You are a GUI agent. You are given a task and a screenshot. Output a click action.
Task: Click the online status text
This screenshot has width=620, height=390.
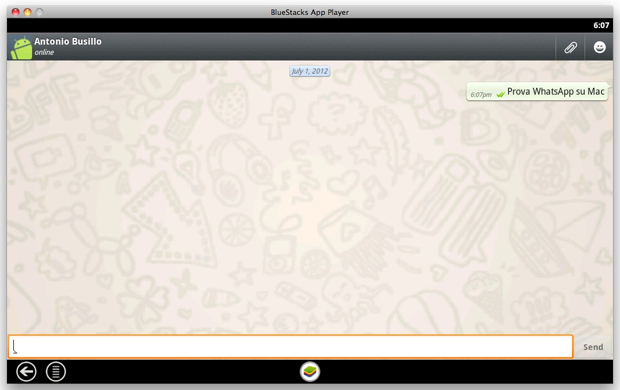click(x=44, y=52)
